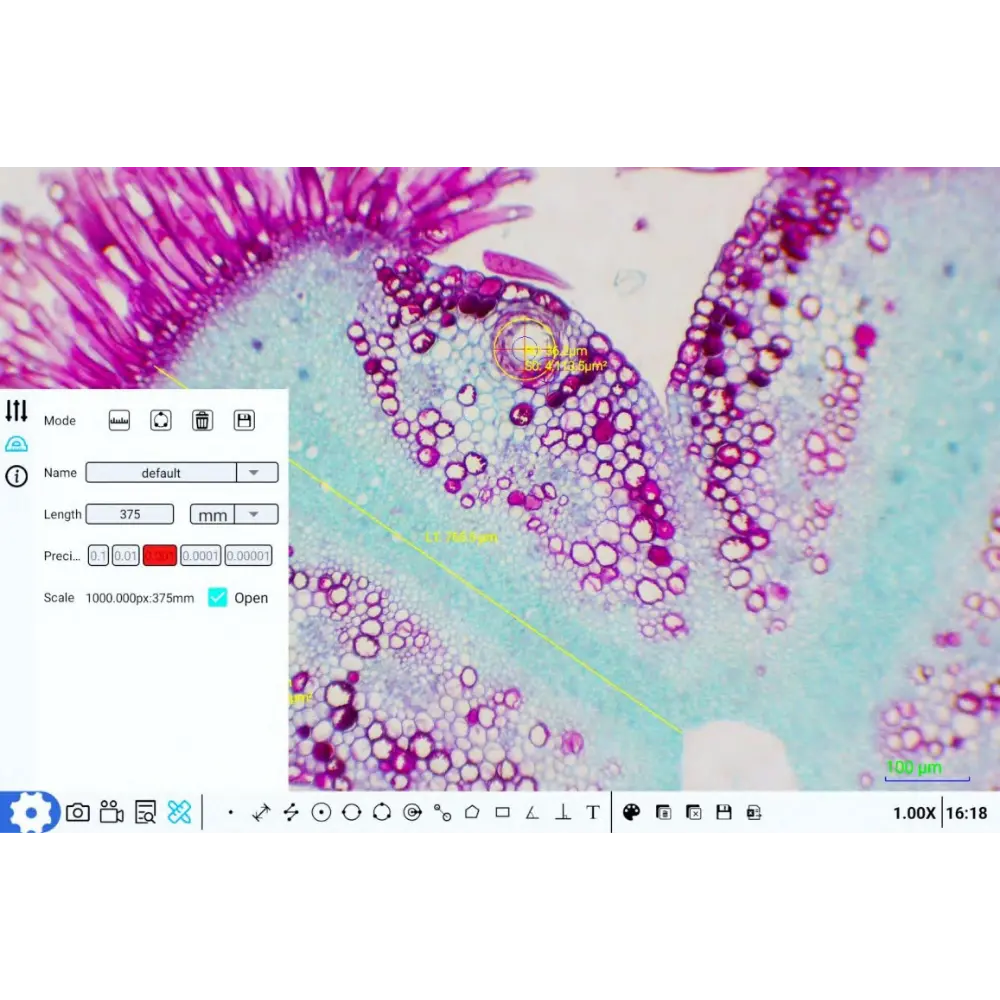Open the color palette picker
This screenshot has height=1000, width=1000.
pos(631,813)
